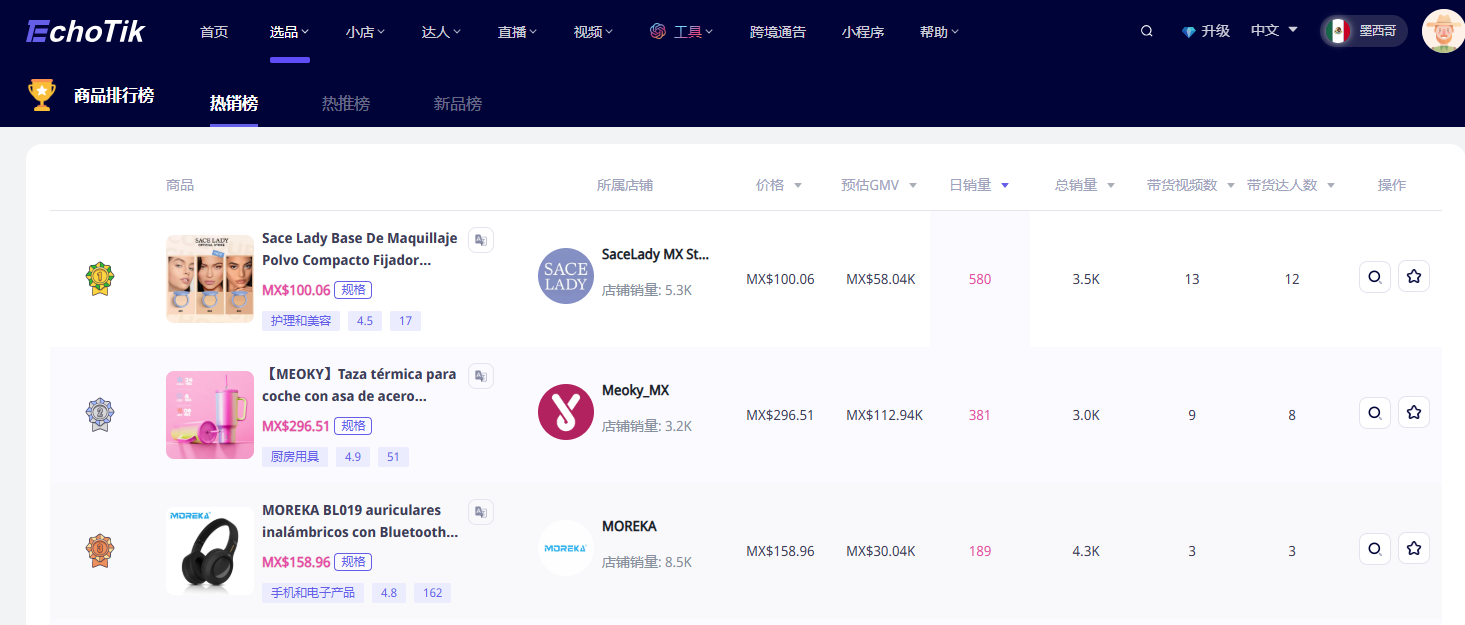Click translate icon for Sace Lady product
Screen dimensions: 1465x625
click(481, 240)
